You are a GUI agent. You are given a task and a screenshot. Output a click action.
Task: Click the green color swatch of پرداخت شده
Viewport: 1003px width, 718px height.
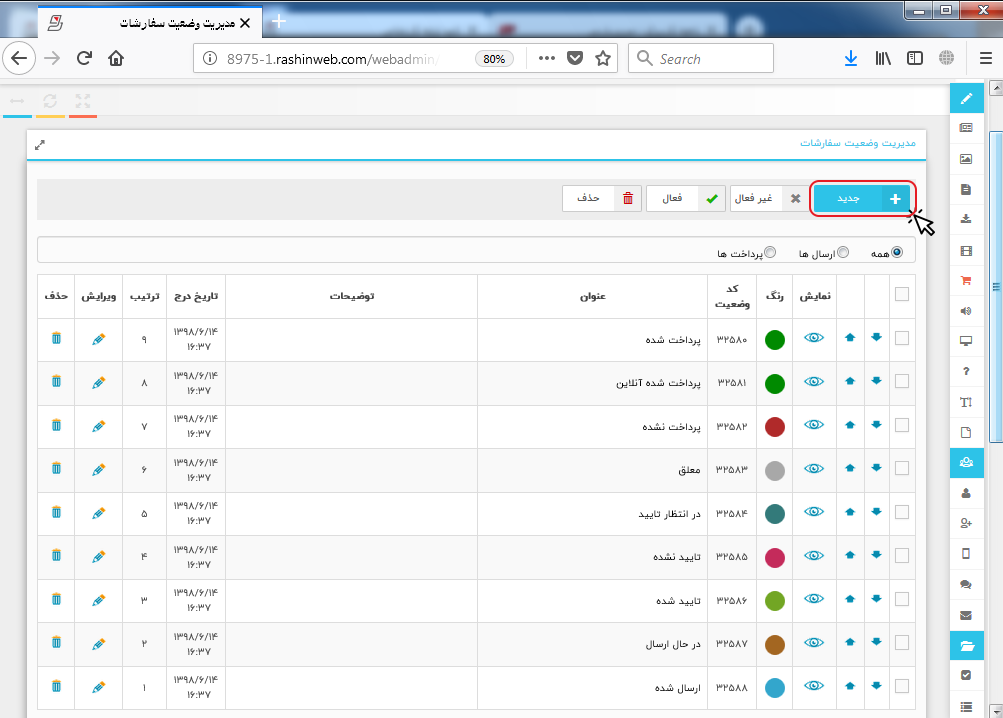point(775,340)
